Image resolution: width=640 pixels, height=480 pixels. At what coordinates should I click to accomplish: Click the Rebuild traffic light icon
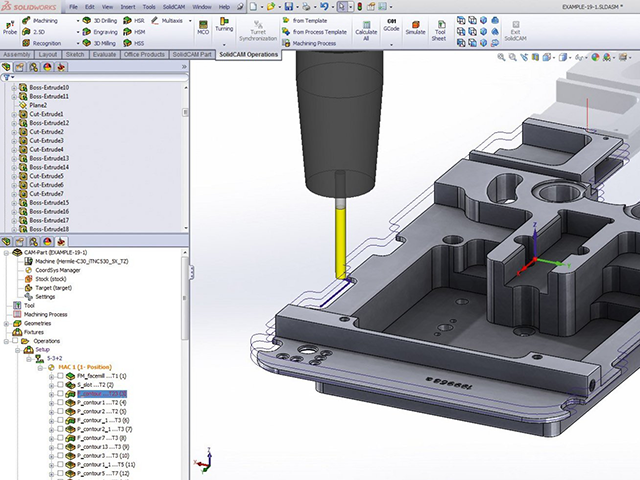tap(360, 7)
